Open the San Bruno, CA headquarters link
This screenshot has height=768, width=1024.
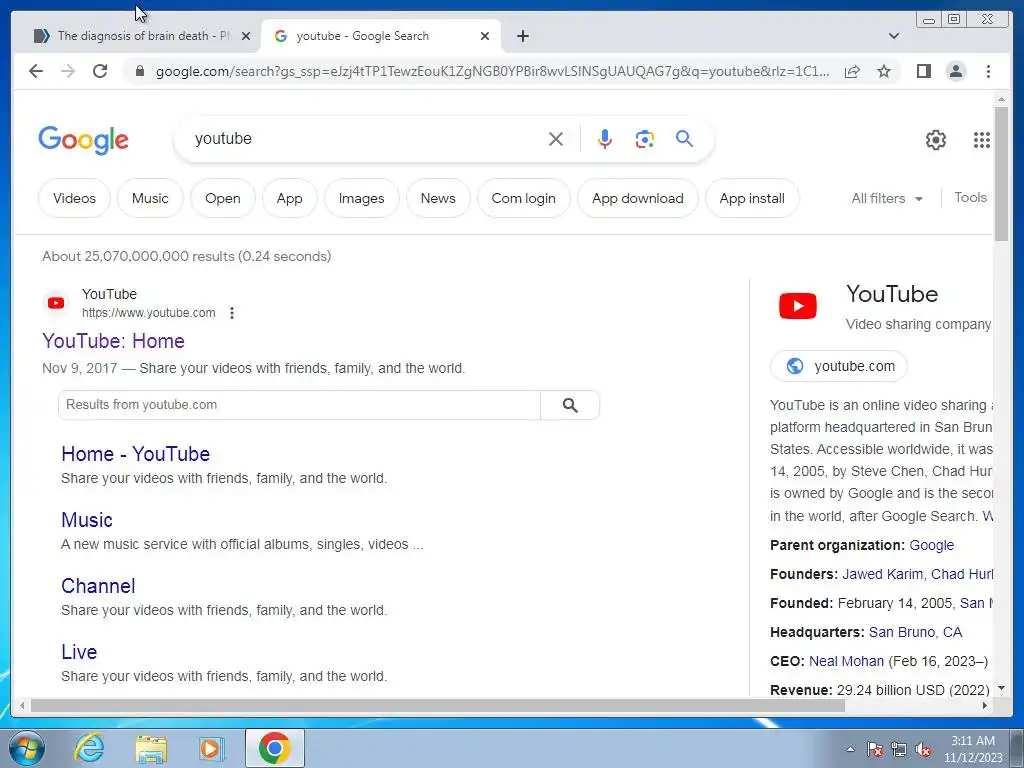pyautogui.click(x=916, y=632)
